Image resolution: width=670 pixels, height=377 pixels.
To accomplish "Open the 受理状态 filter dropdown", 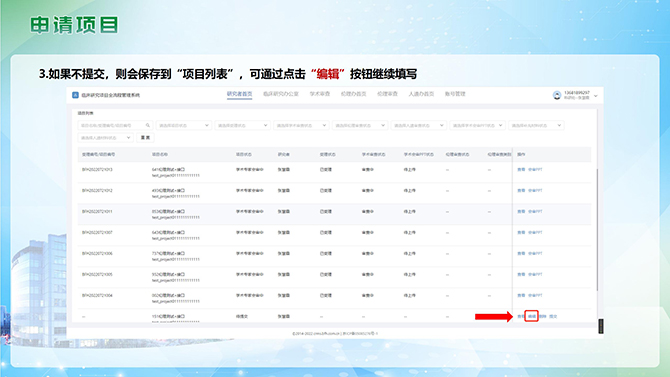I will (242, 125).
